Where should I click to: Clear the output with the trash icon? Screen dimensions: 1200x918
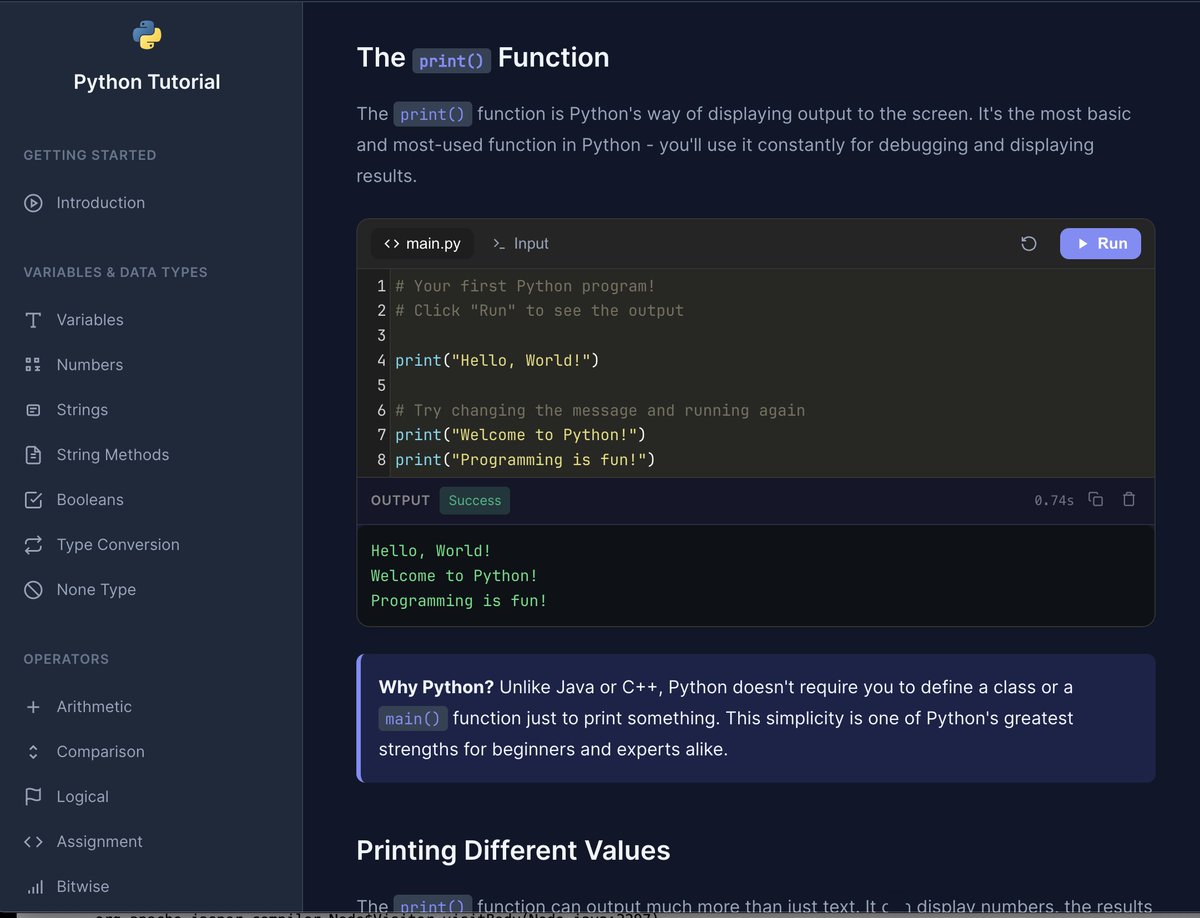click(x=1129, y=499)
